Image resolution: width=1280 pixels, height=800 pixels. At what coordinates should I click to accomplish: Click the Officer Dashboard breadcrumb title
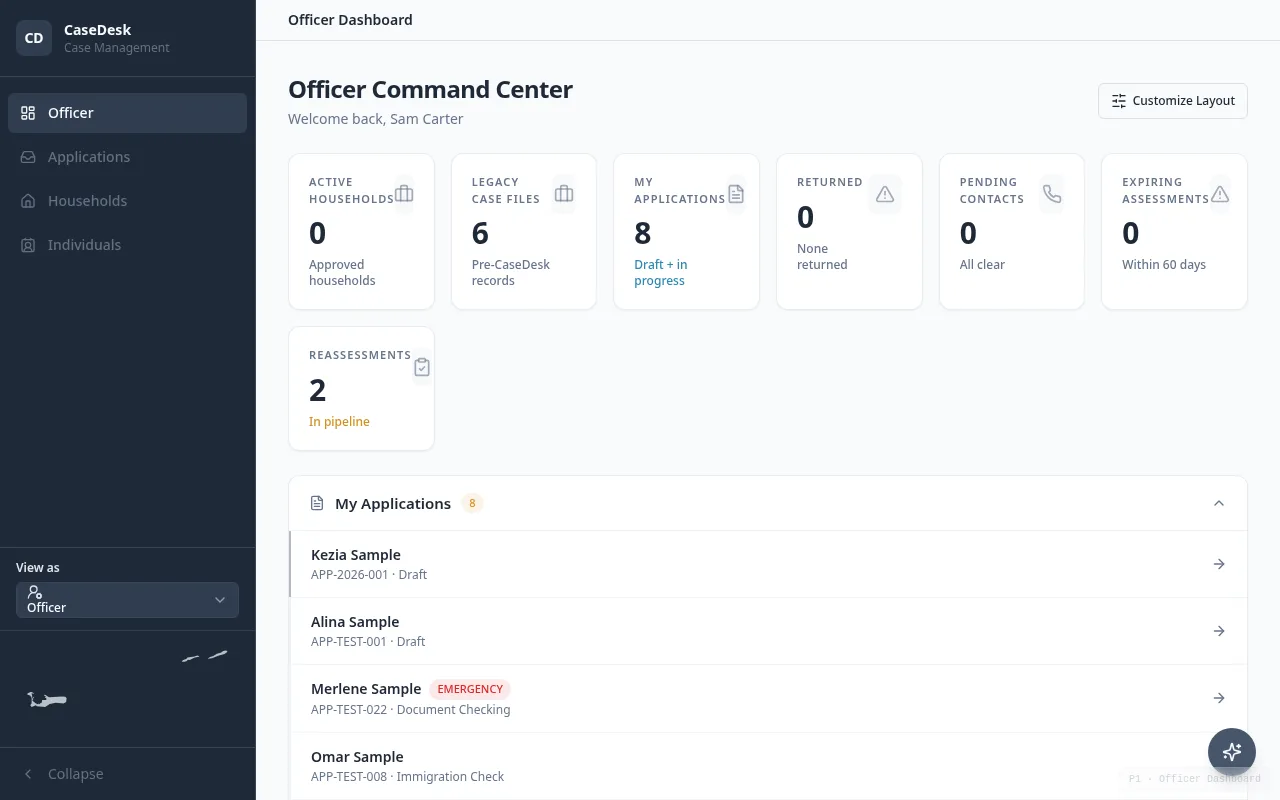(x=350, y=20)
